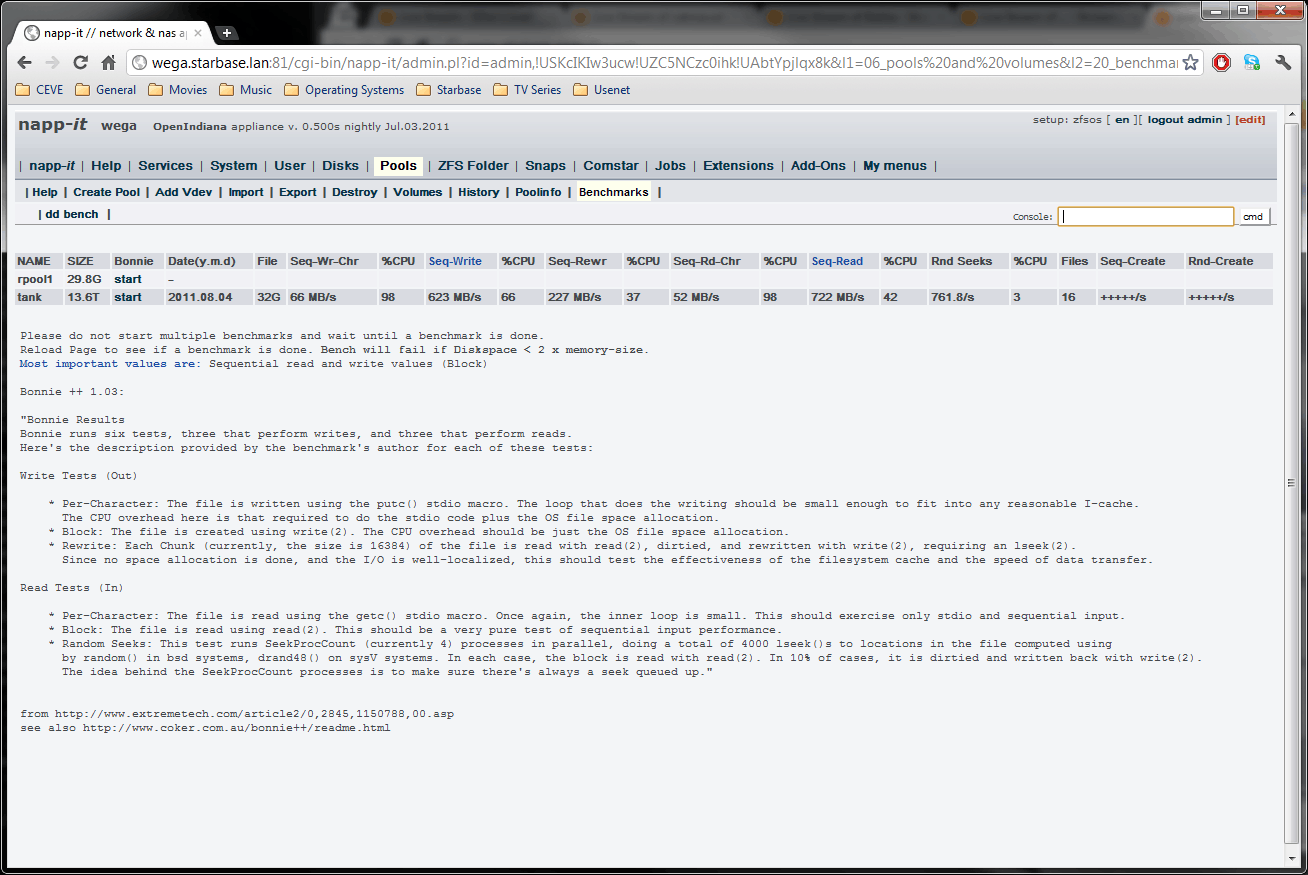Open the User menu

coord(290,166)
